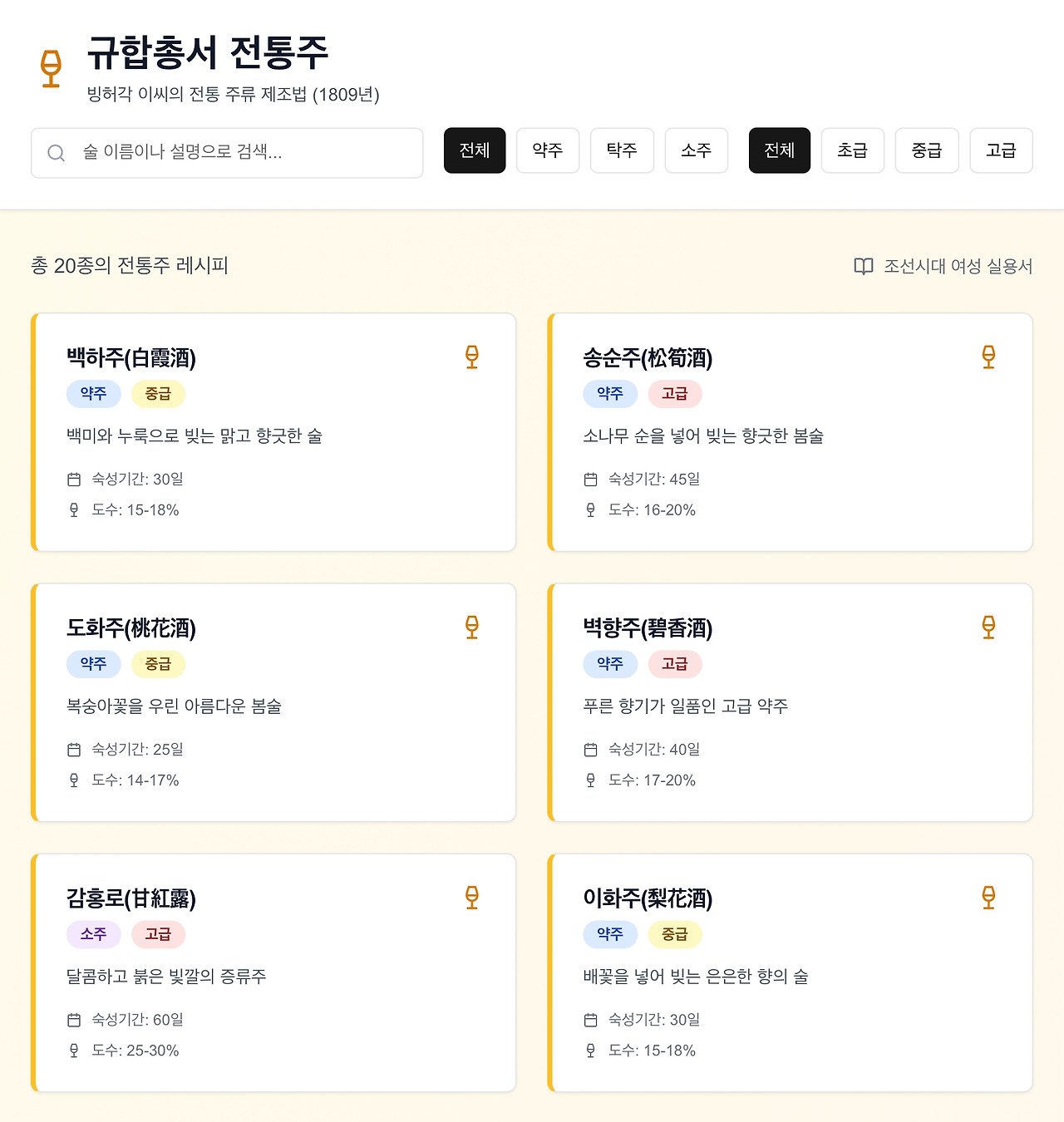Filter by 약주 liquor type
Image resolution: width=1064 pixels, height=1122 pixels.
point(548,150)
